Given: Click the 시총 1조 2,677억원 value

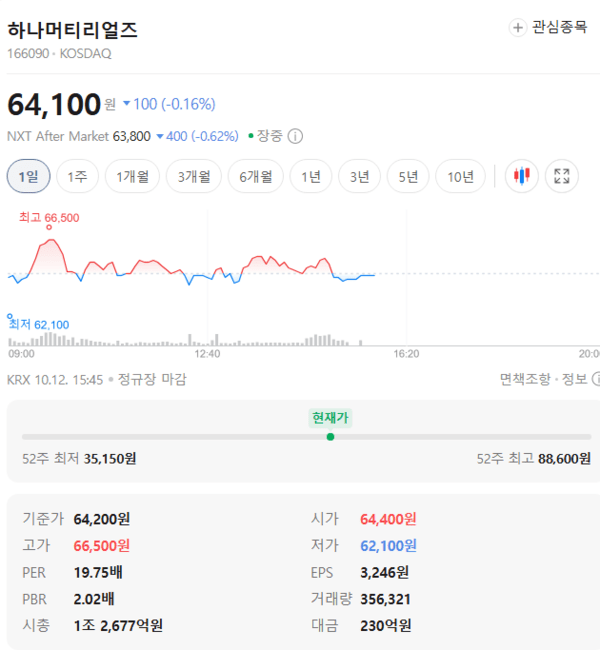Looking at the screenshot, I should [x=118, y=626].
